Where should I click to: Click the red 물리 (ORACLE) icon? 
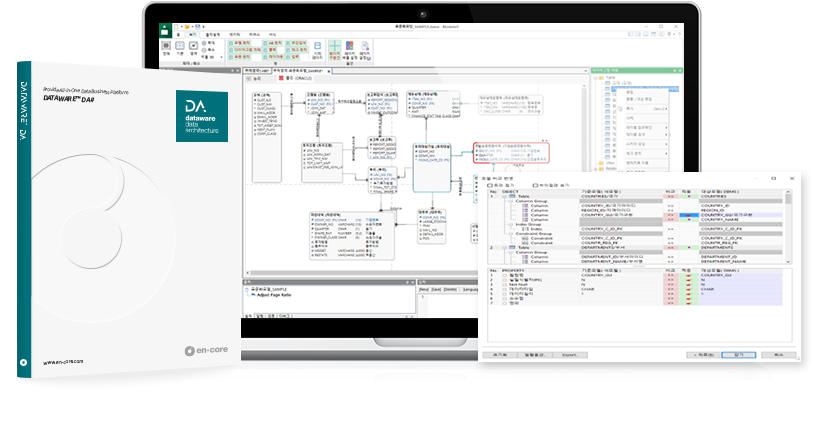[281, 78]
